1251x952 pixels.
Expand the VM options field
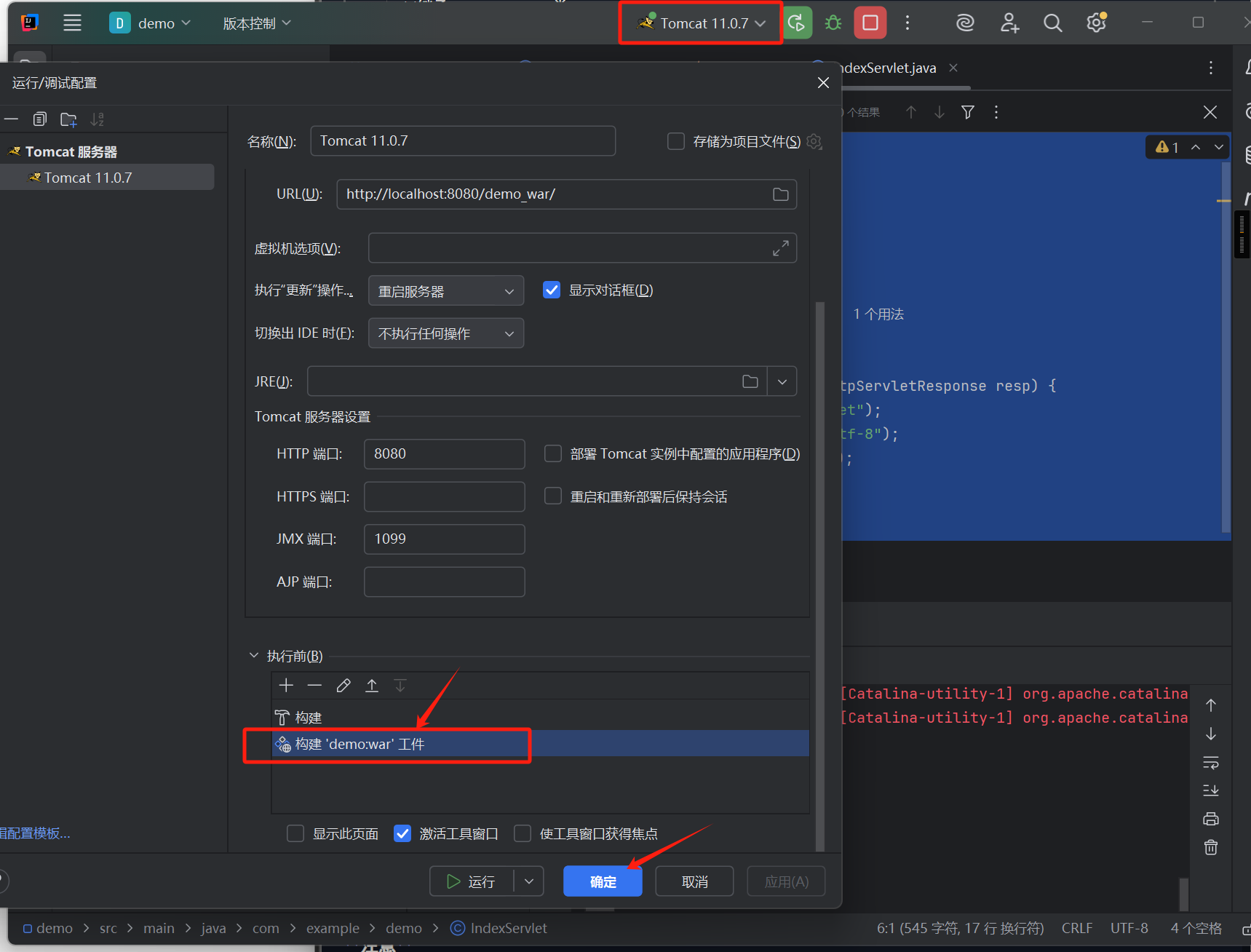coord(781,248)
